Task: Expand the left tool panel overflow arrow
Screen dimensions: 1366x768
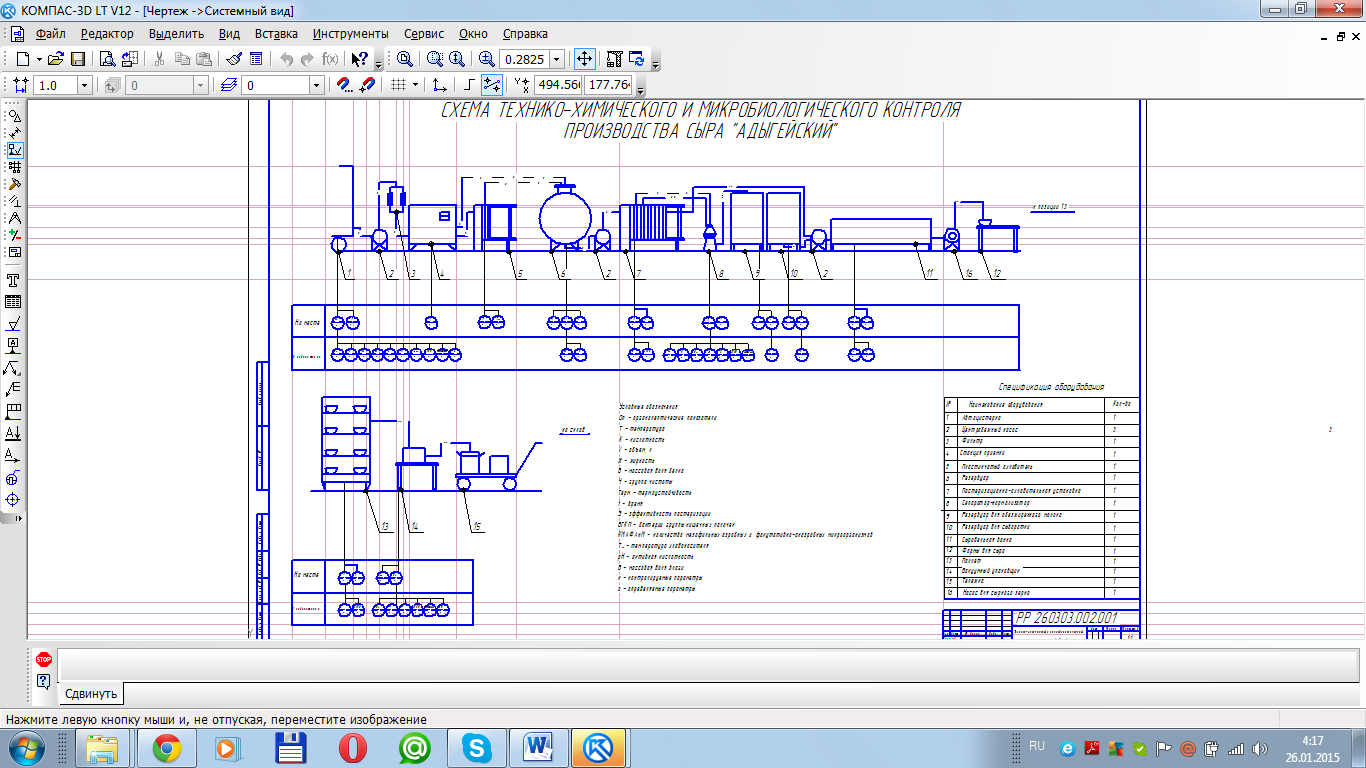Action: coord(17,518)
